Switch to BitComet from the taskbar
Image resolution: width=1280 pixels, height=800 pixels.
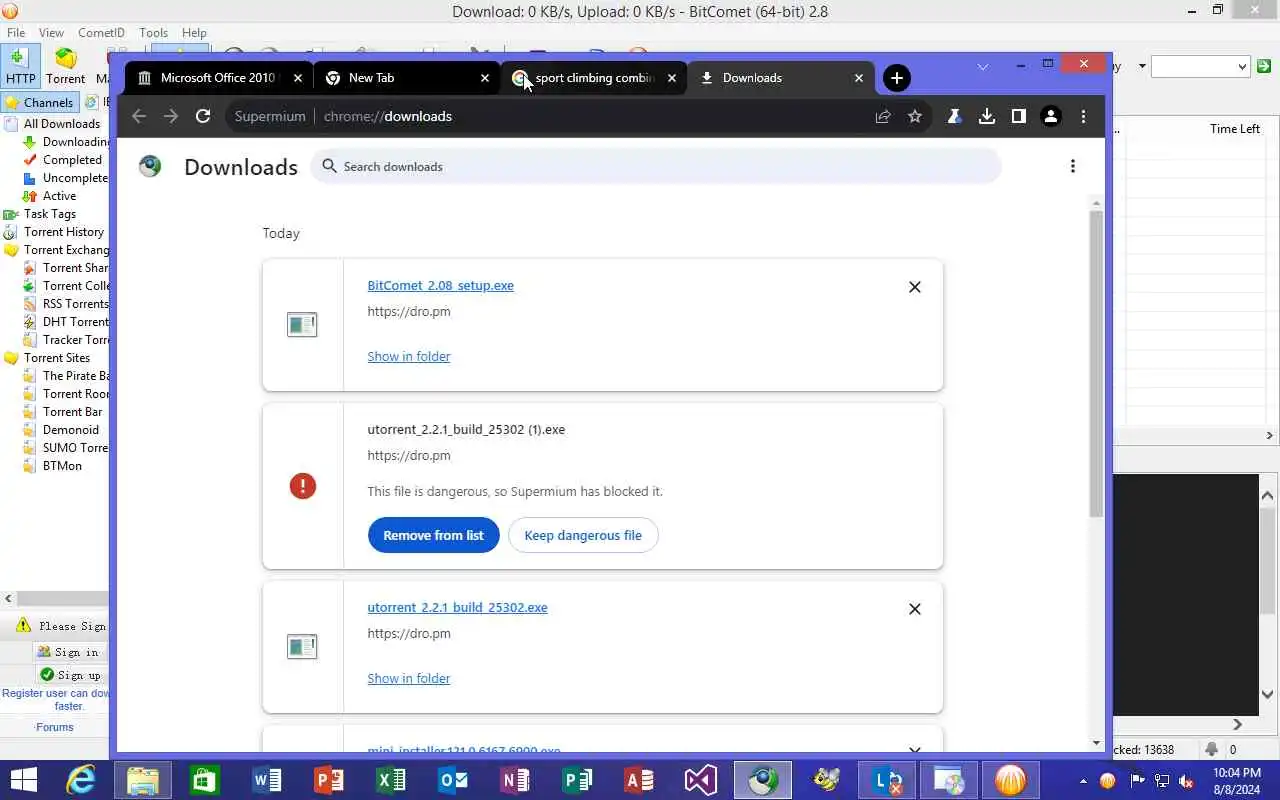(1011, 780)
